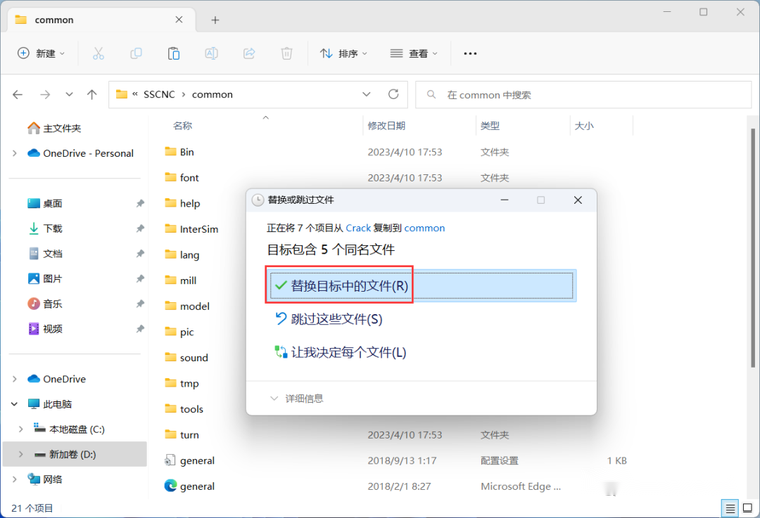Viewport: 760px width, 518px height.
Task: Sort by 大小 column header
Action: (x=584, y=126)
